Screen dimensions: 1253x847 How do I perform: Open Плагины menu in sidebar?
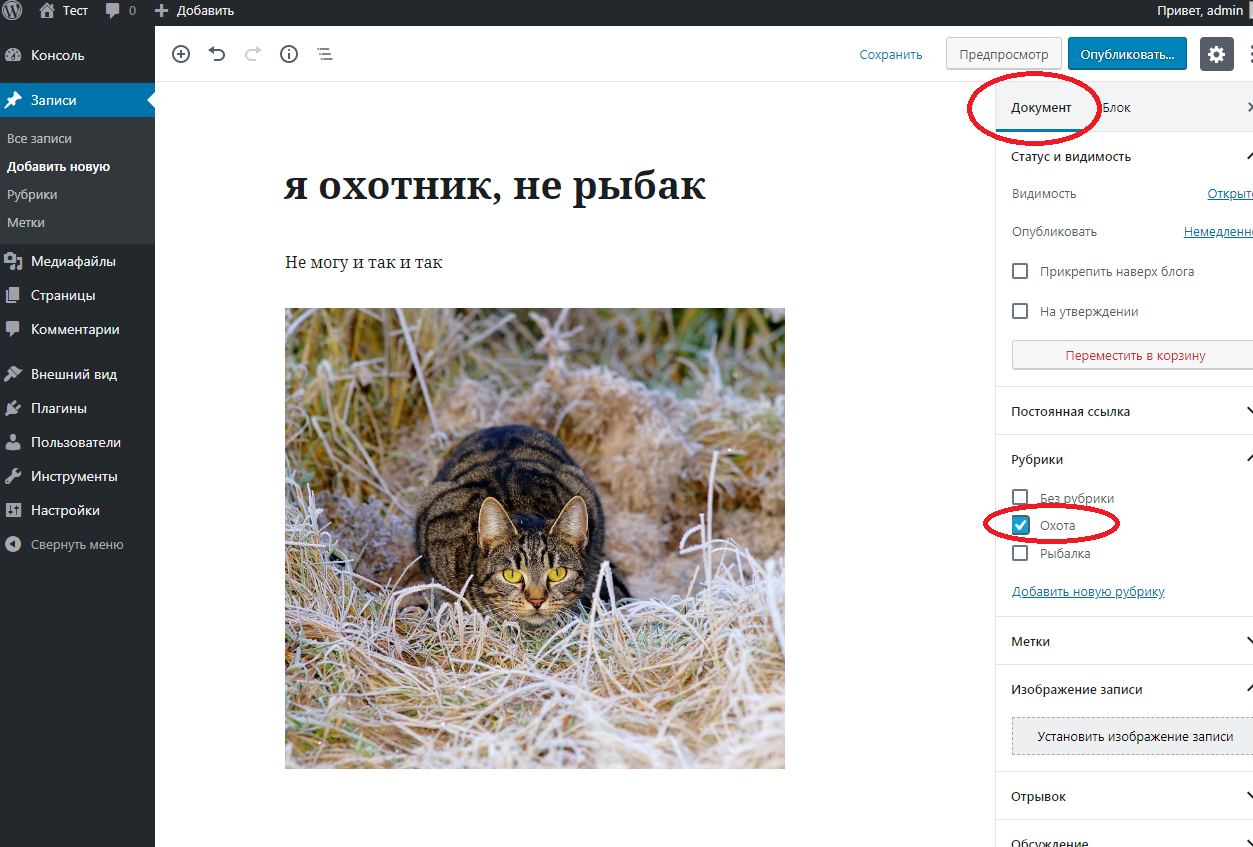pos(58,408)
